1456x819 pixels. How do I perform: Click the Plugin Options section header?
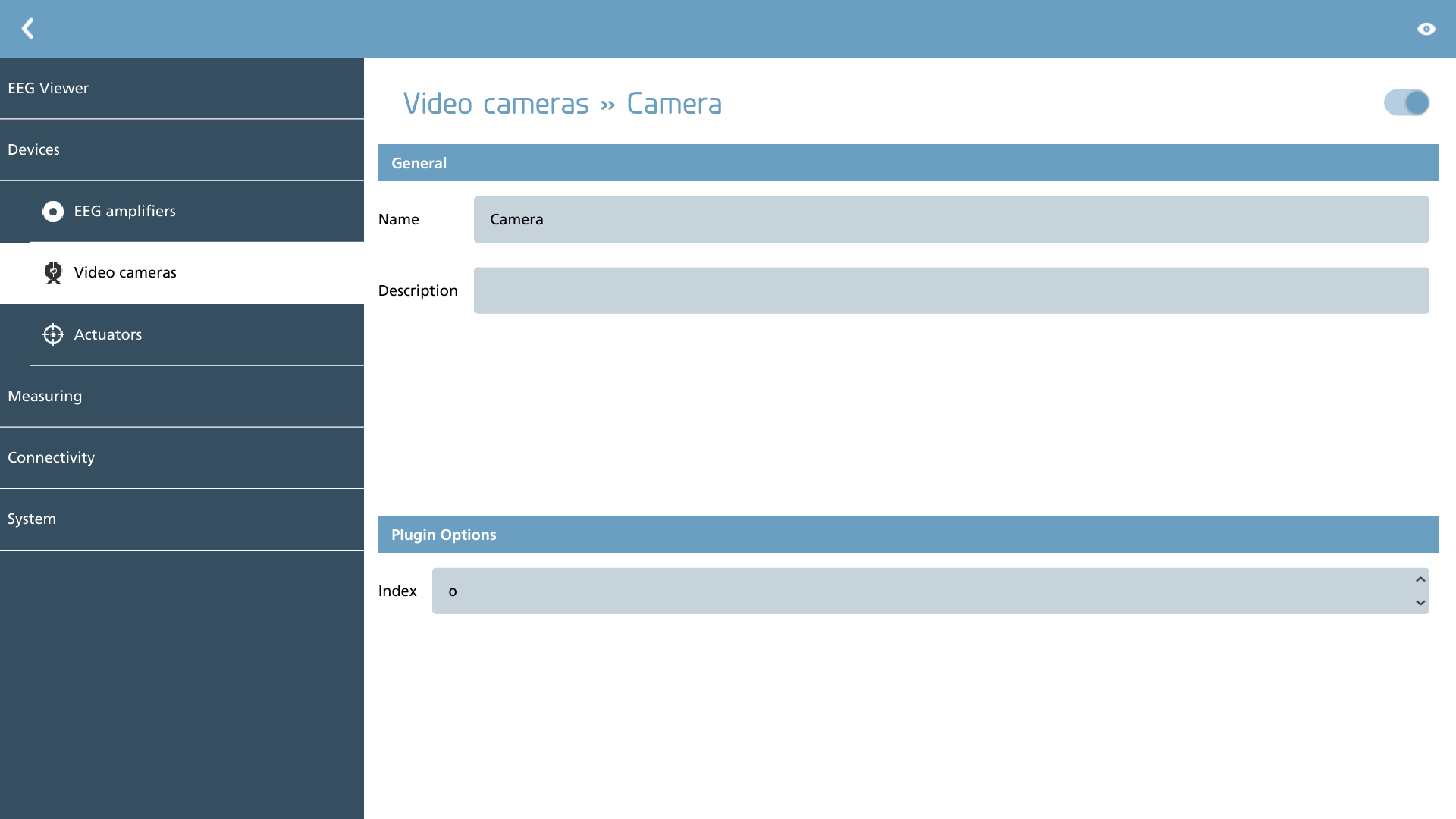tap(908, 535)
